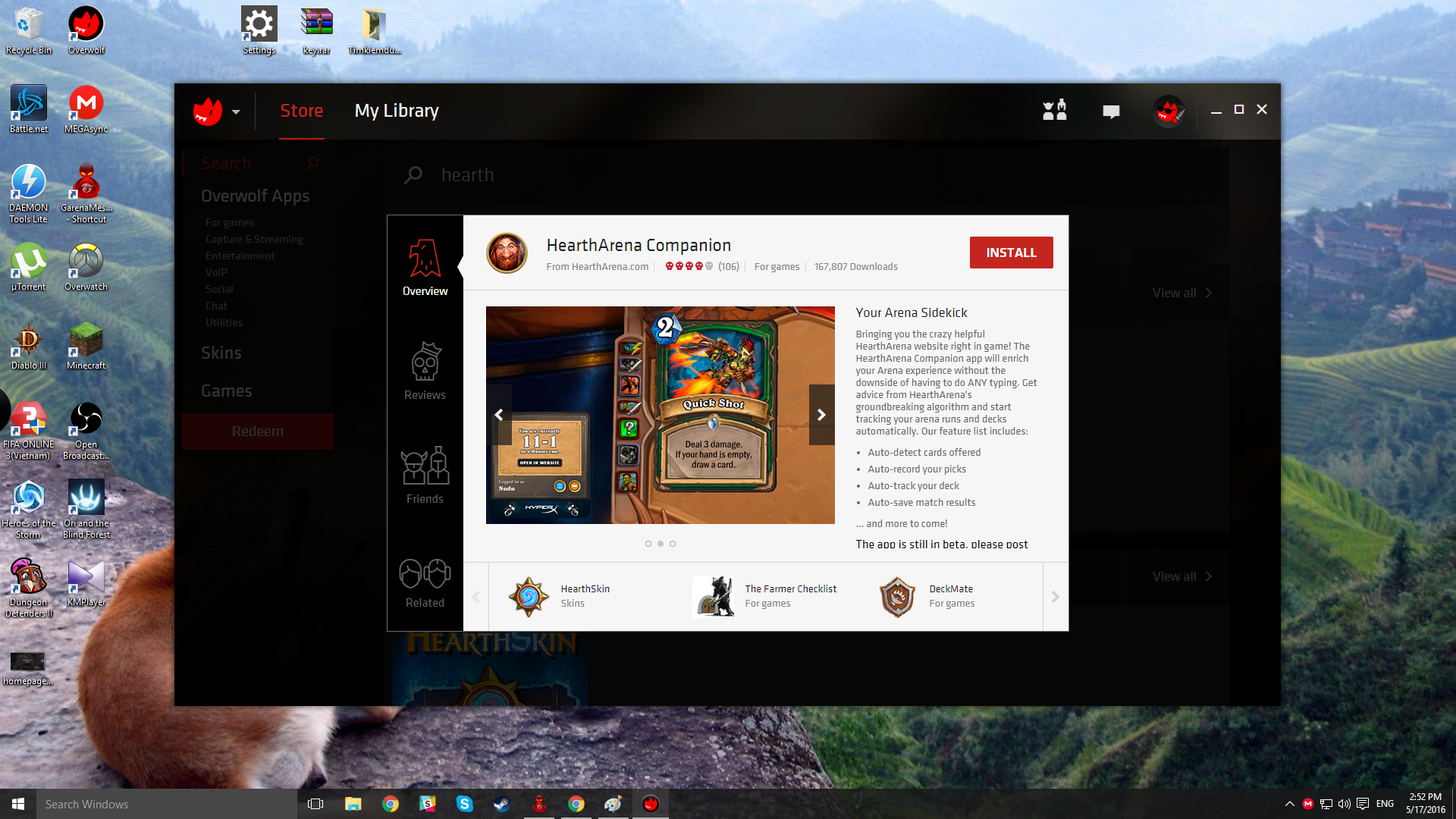Click the HearthArena Companion app avatar

click(507, 253)
